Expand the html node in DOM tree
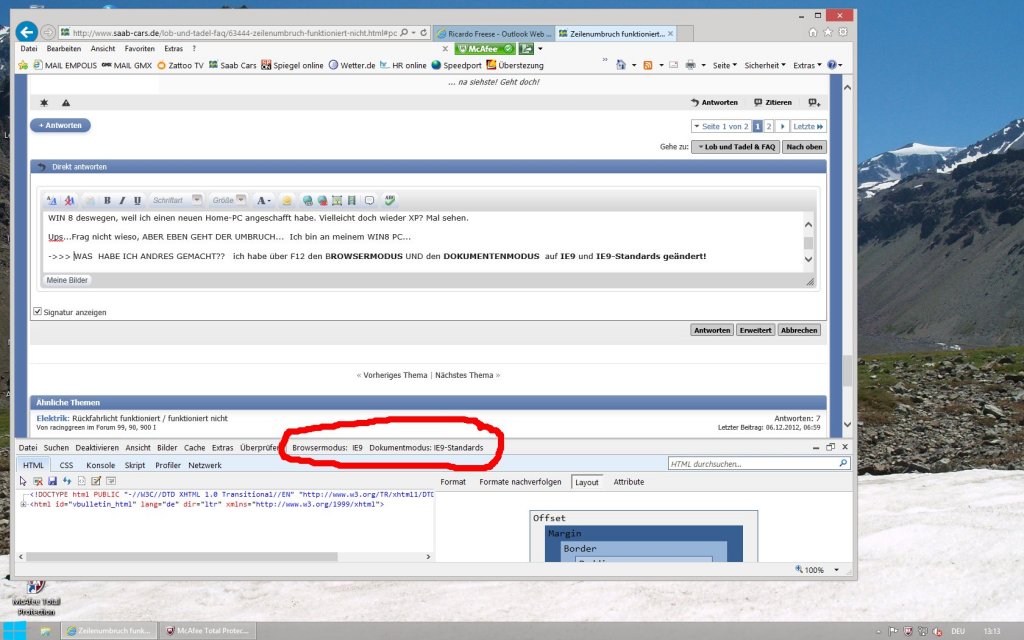The height and width of the screenshot is (640, 1024). point(24,504)
